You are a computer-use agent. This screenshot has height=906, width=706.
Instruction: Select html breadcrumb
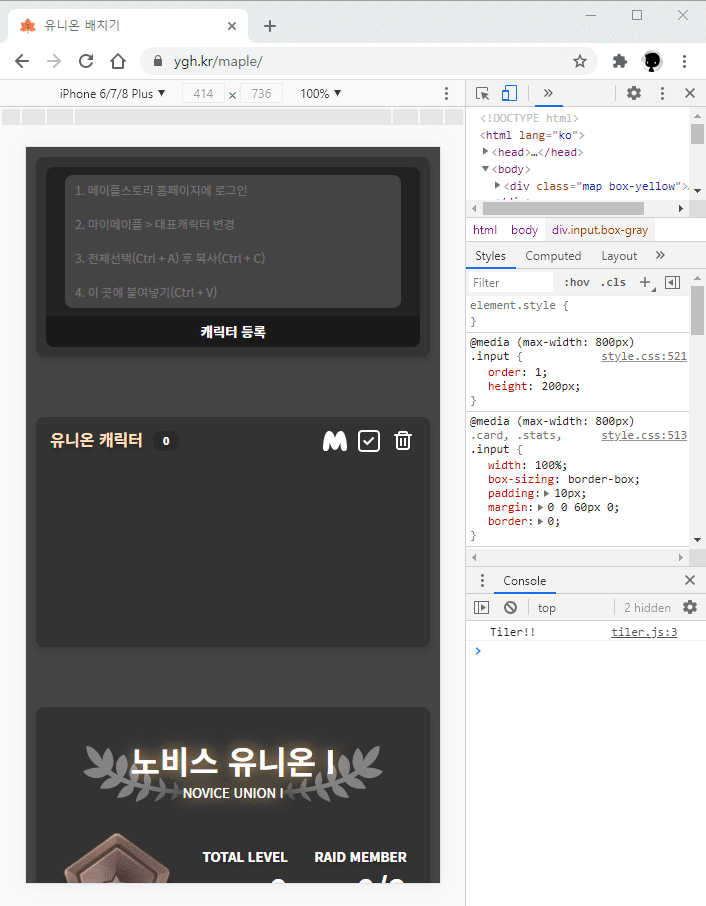485,230
